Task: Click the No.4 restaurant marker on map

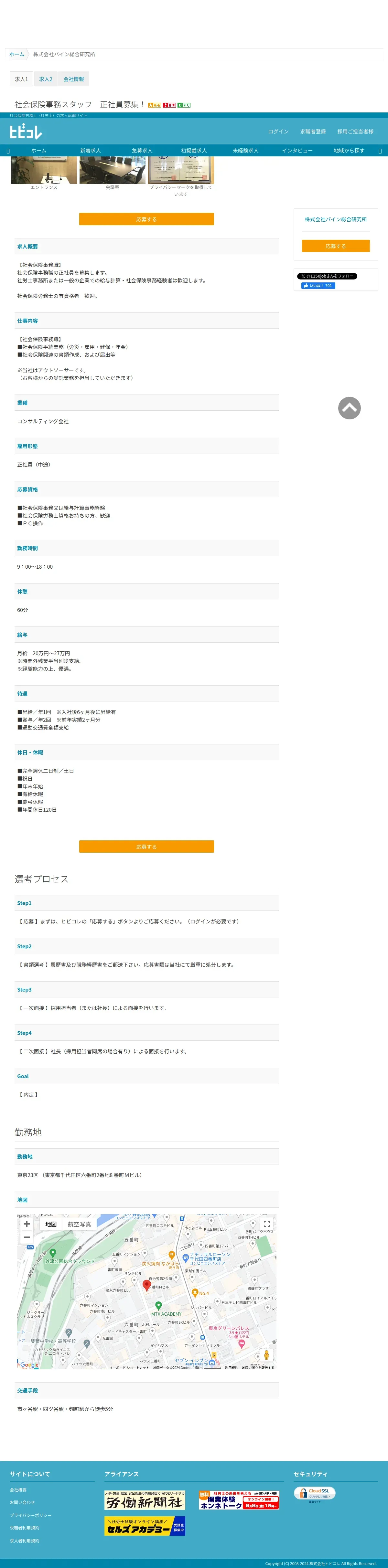Action: pos(195,1293)
